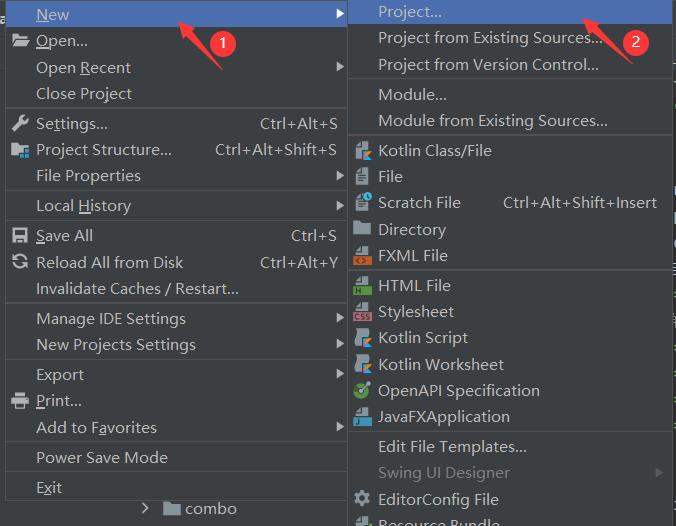The width and height of the screenshot is (676, 526).
Task: Choose Project... in the New submenu
Action: click(x=510, y=12)
